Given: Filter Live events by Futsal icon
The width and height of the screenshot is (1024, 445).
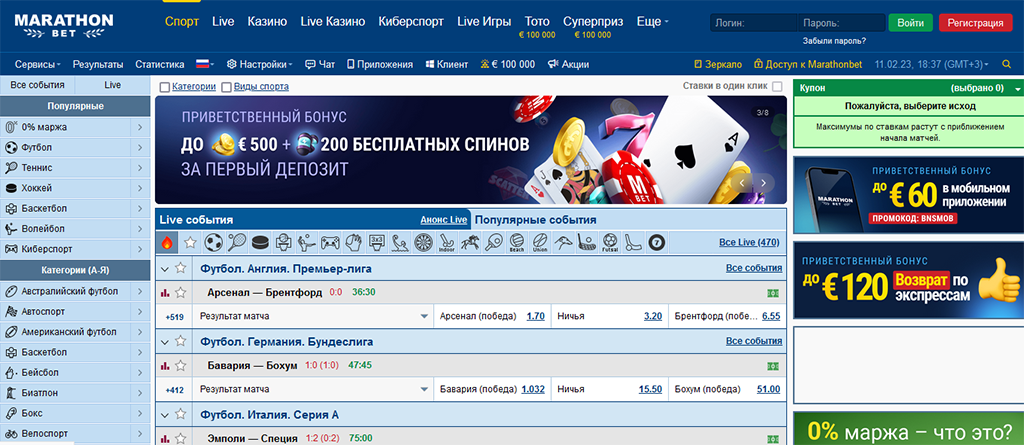Looking at the screenshot, I should (x=610, y=242).
